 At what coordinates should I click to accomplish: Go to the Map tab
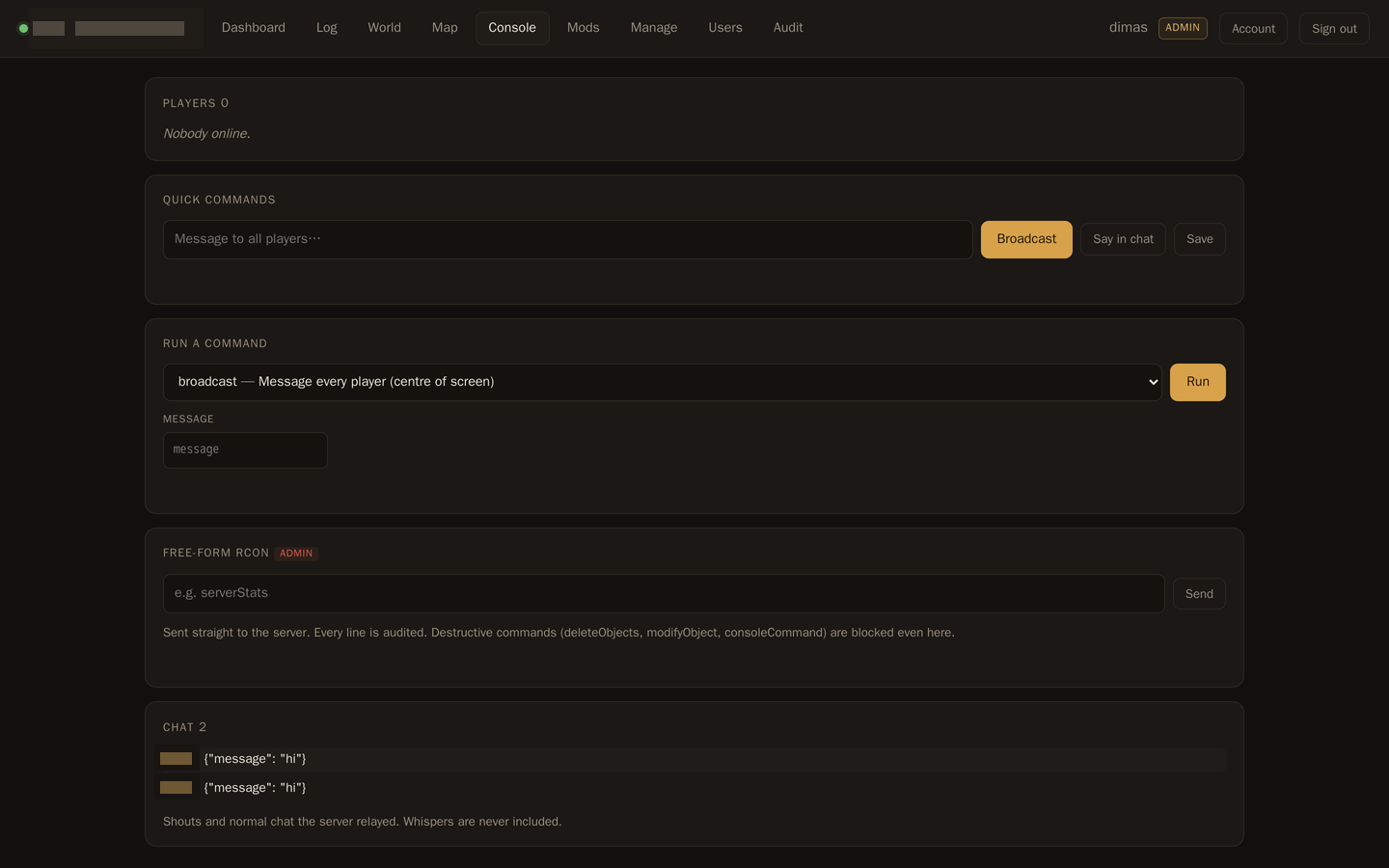(445, 28)
